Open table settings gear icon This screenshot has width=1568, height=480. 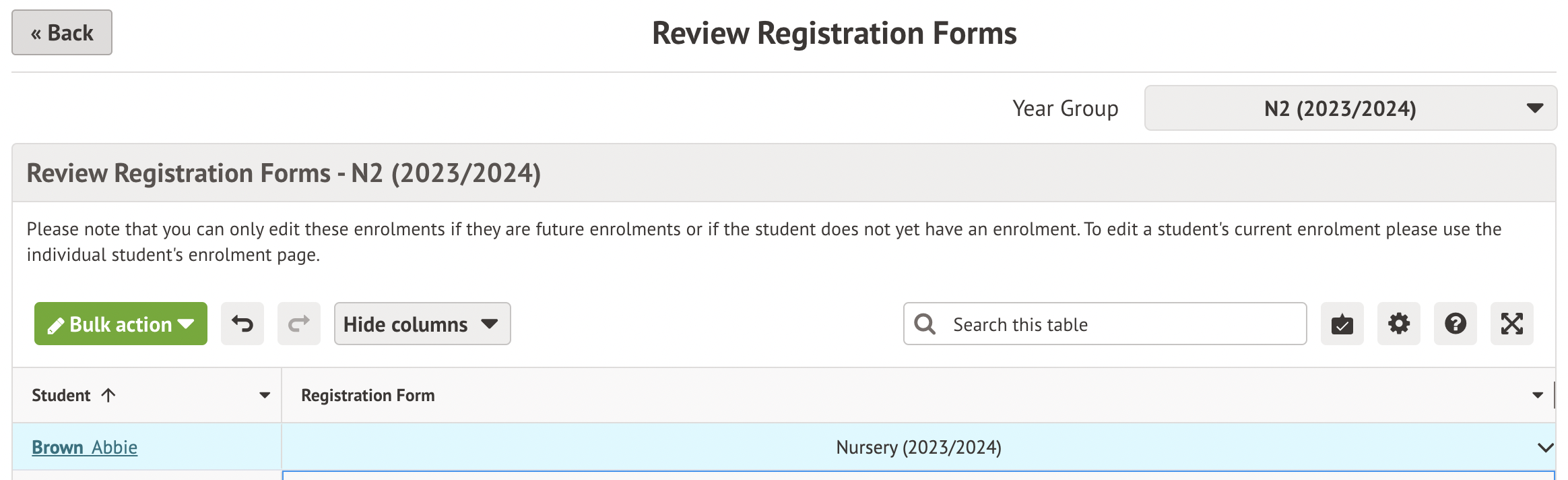pyautogui.click(x=1398, y=324)
